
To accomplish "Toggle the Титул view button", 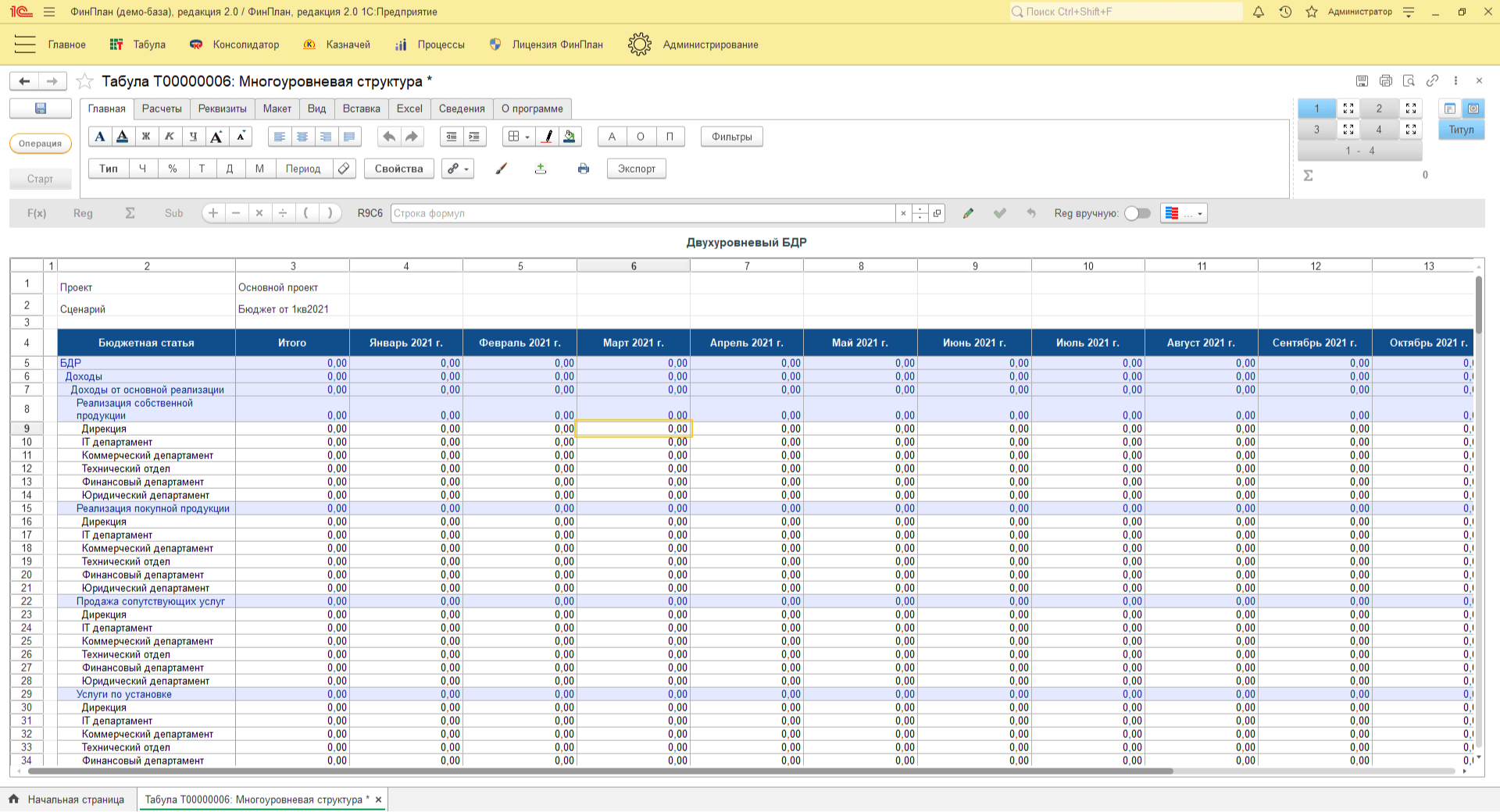I will click(x=1461, y=130).
